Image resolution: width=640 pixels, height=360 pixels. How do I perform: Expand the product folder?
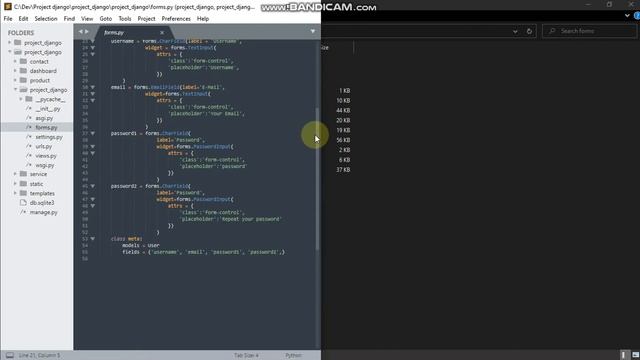click(x=15, y=80)
